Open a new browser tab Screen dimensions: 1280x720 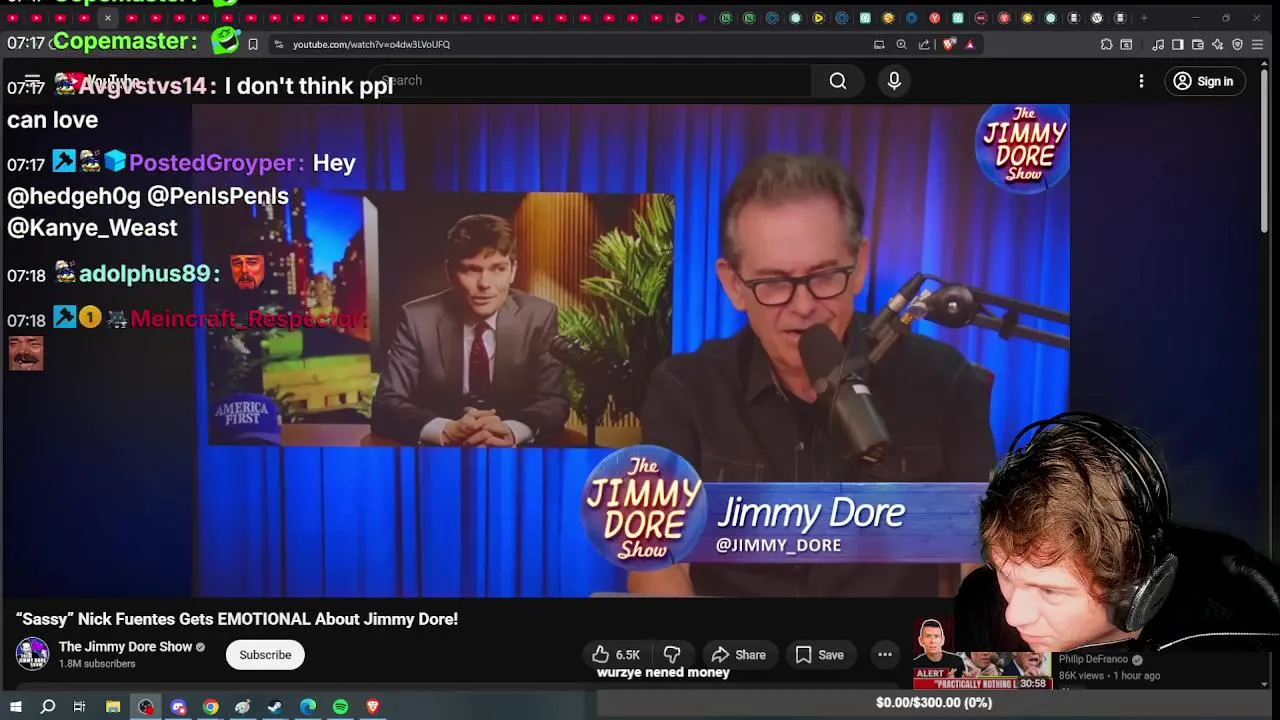pos(1144,18)
